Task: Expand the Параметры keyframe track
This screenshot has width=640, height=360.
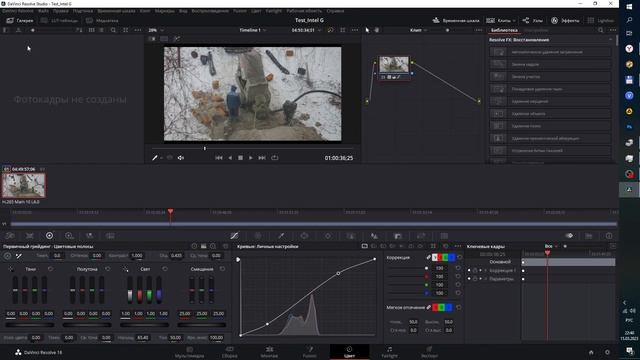Action: point(480,279)
